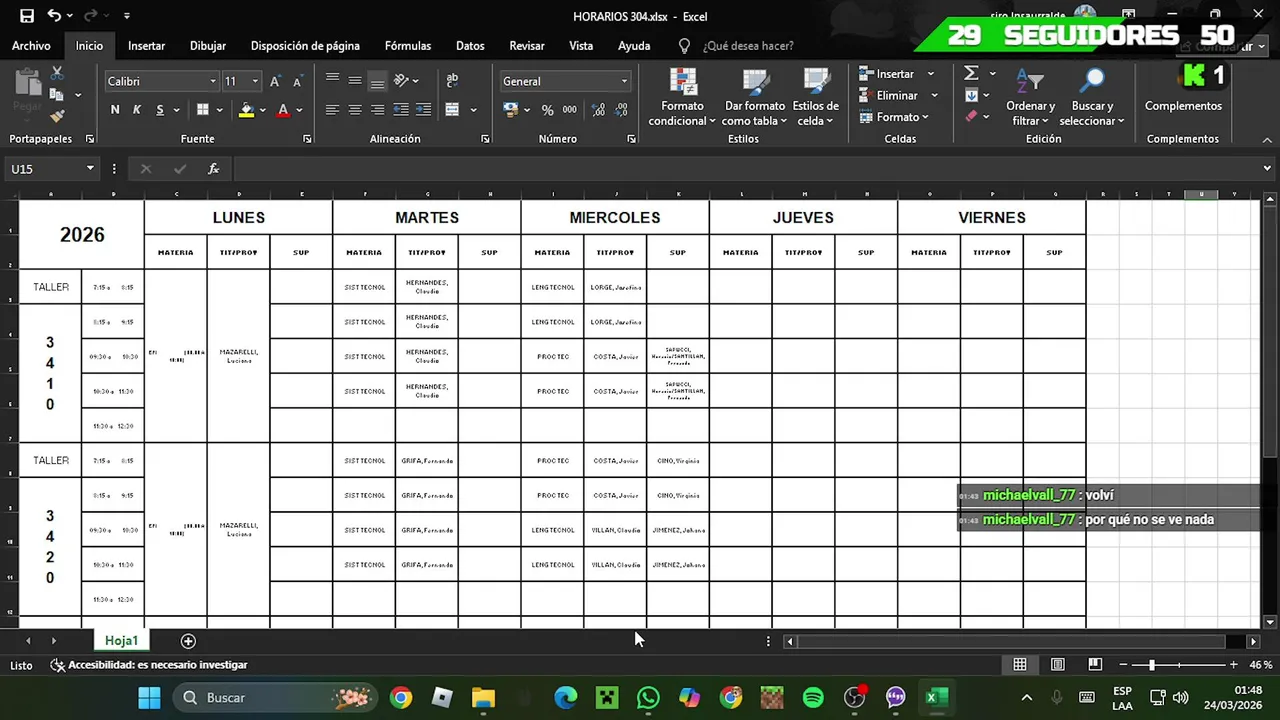1280x720 pixels.
Task: Click the percent style icon
Action: pyautogui.click(x=547, y=110)
